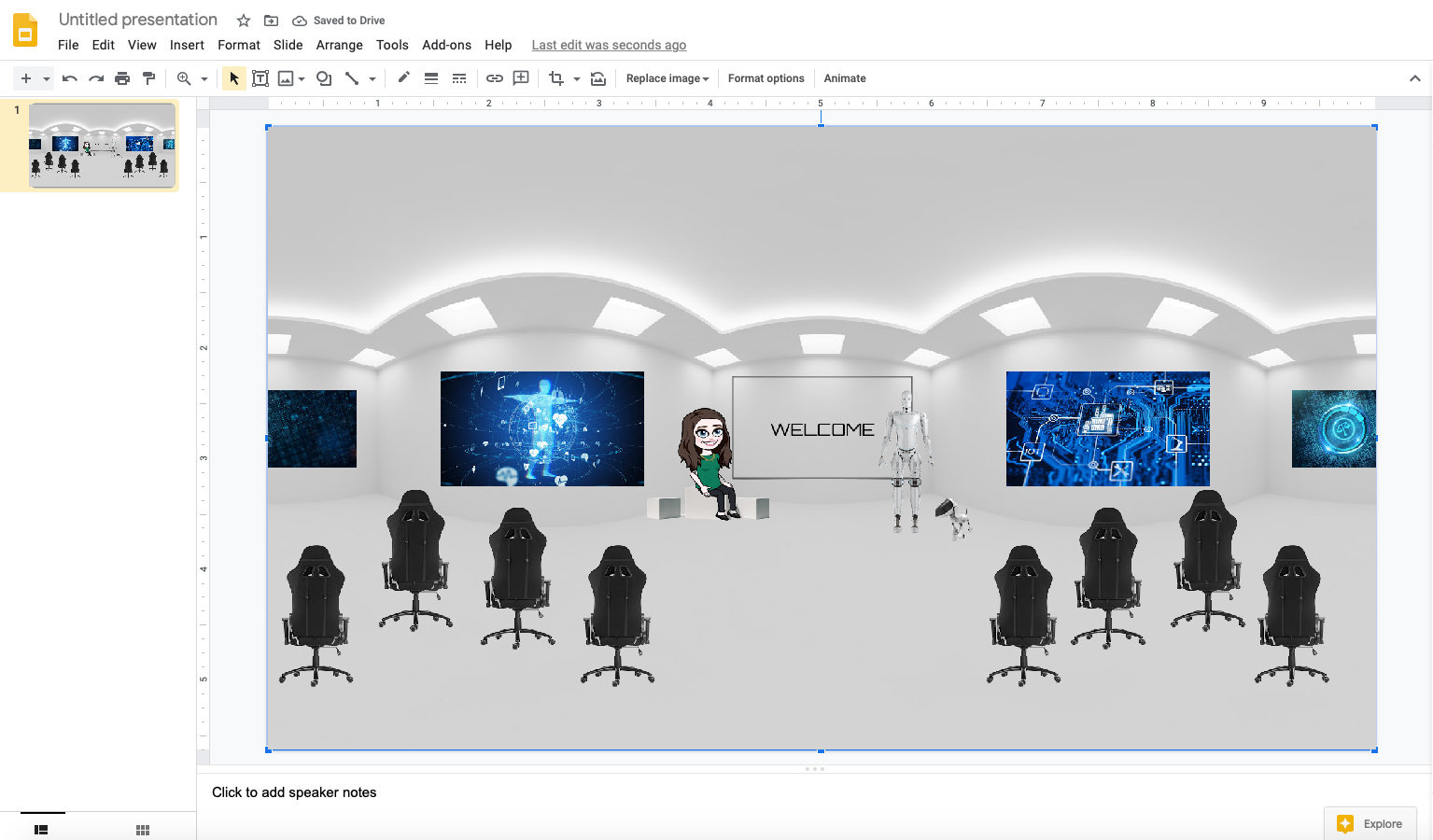Reset the image to original
This screenshot has width=1433, height=840.
(x=598, y=77)
